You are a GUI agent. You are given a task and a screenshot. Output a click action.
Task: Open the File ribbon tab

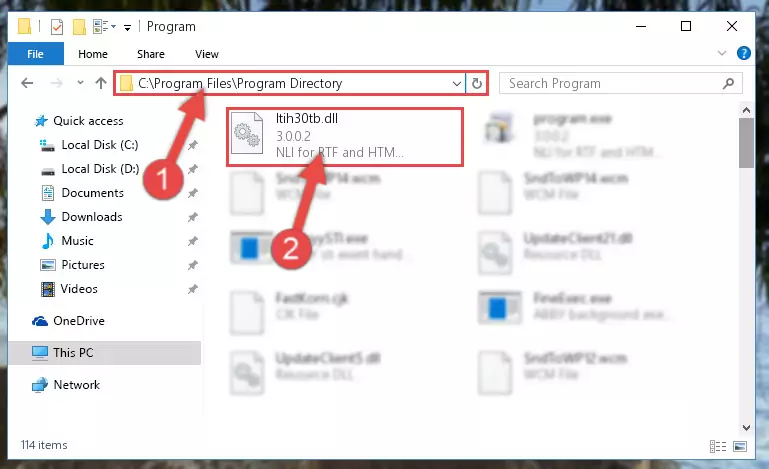click(x=35, y=53)
